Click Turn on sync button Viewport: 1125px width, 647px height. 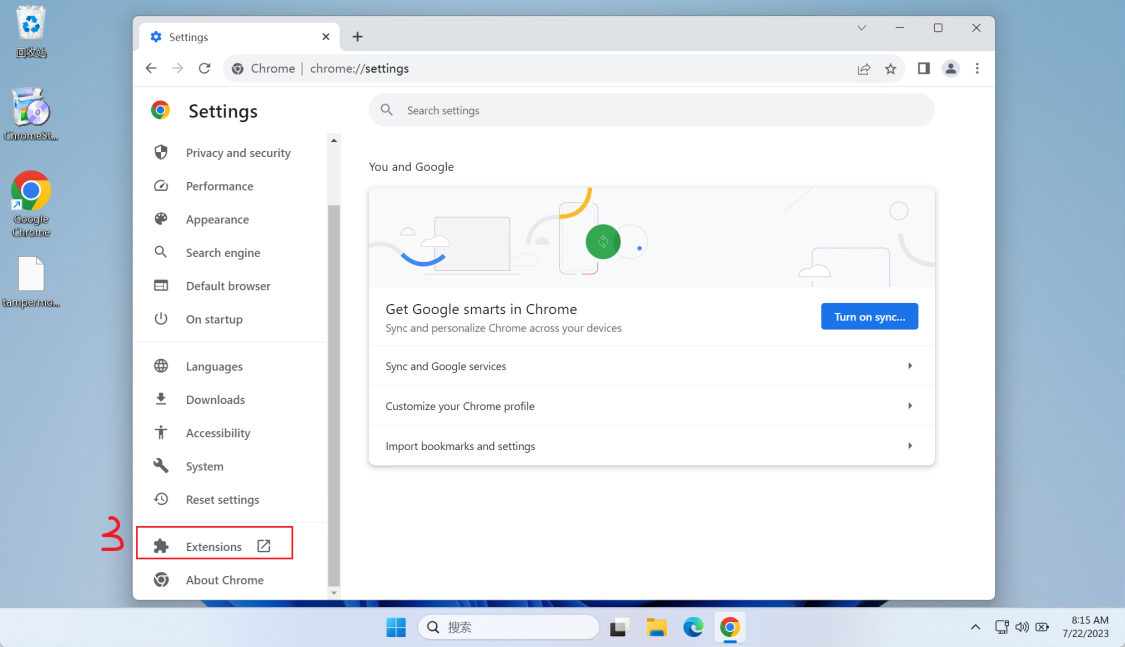(x=870, y=316)
